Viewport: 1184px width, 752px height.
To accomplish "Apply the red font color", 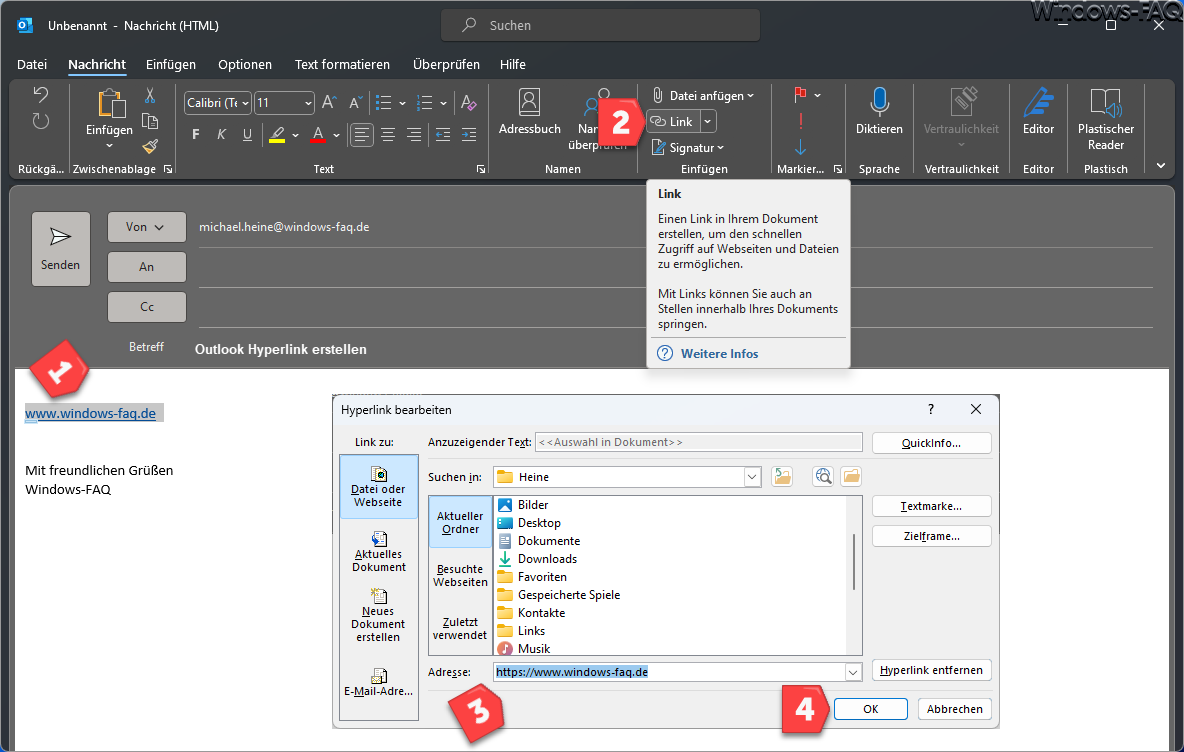I will [319, 135].
